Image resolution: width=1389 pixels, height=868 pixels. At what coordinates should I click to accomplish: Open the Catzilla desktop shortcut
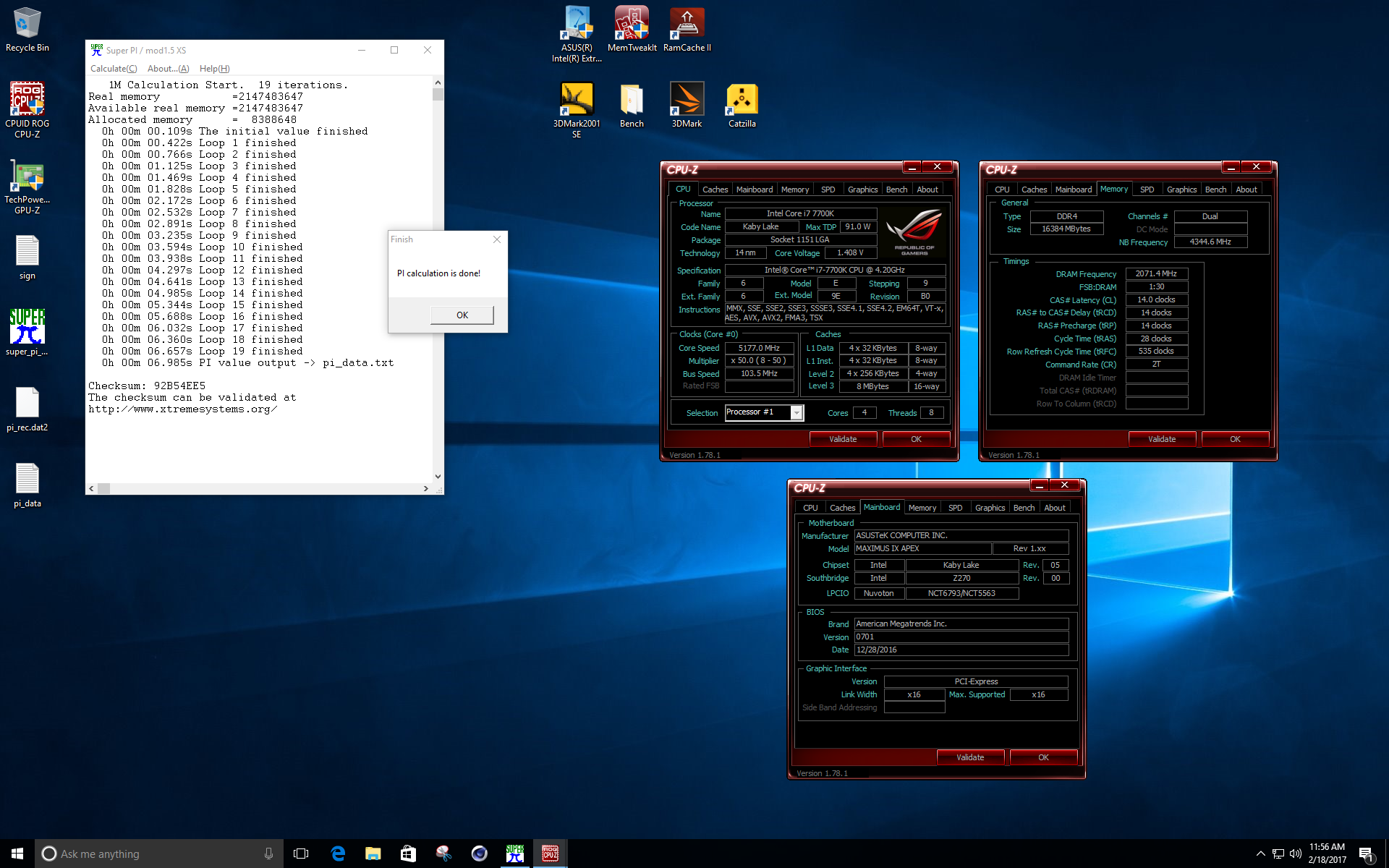(742, 106)
